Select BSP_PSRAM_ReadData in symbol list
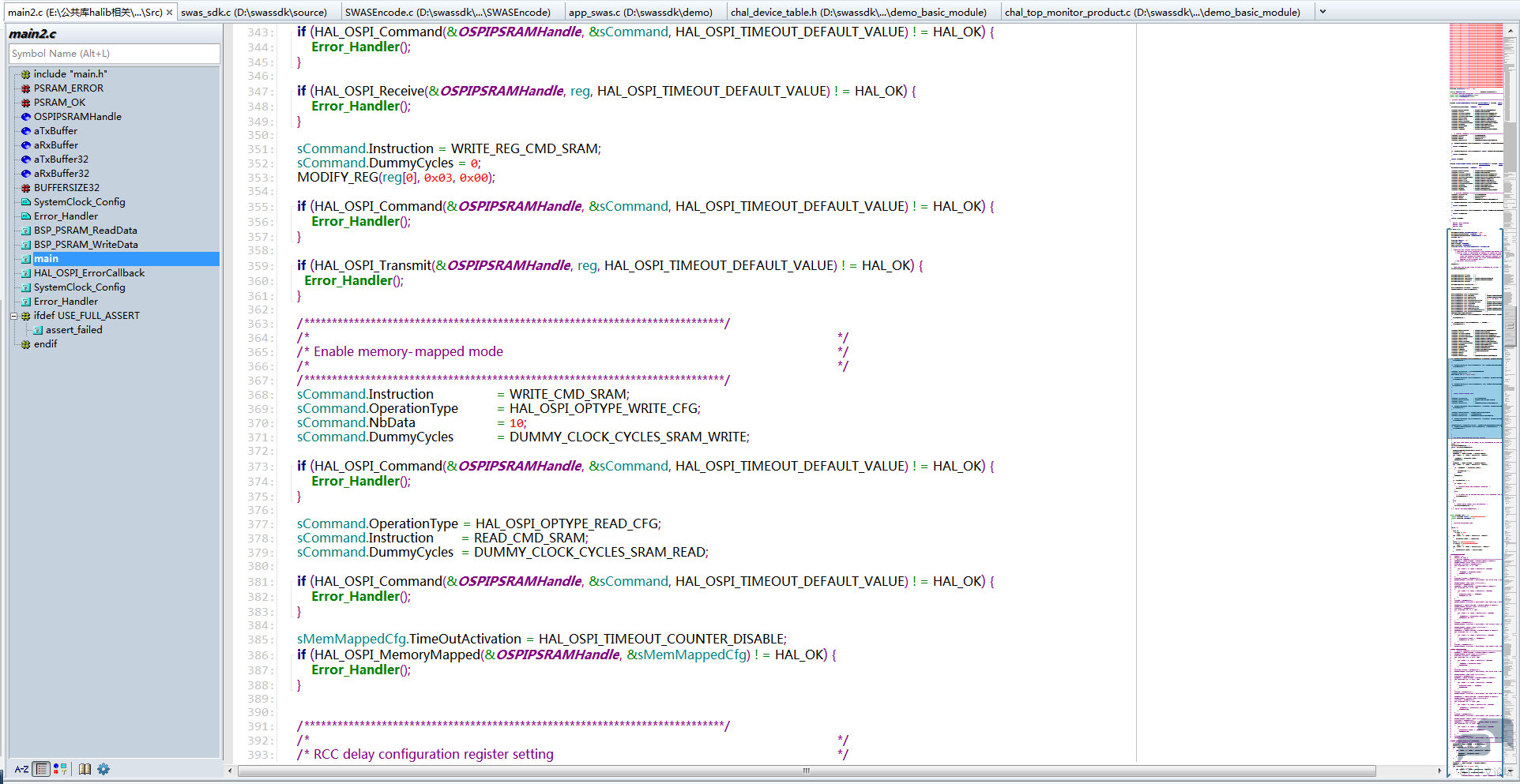The height and width of the screenshot is (784, 1520). (85, 231)
